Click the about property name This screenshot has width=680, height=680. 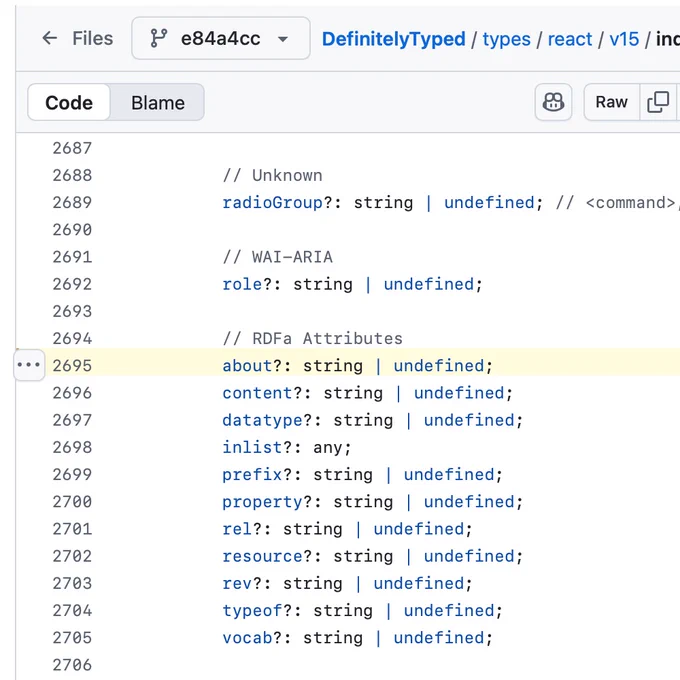pos(247,366)
